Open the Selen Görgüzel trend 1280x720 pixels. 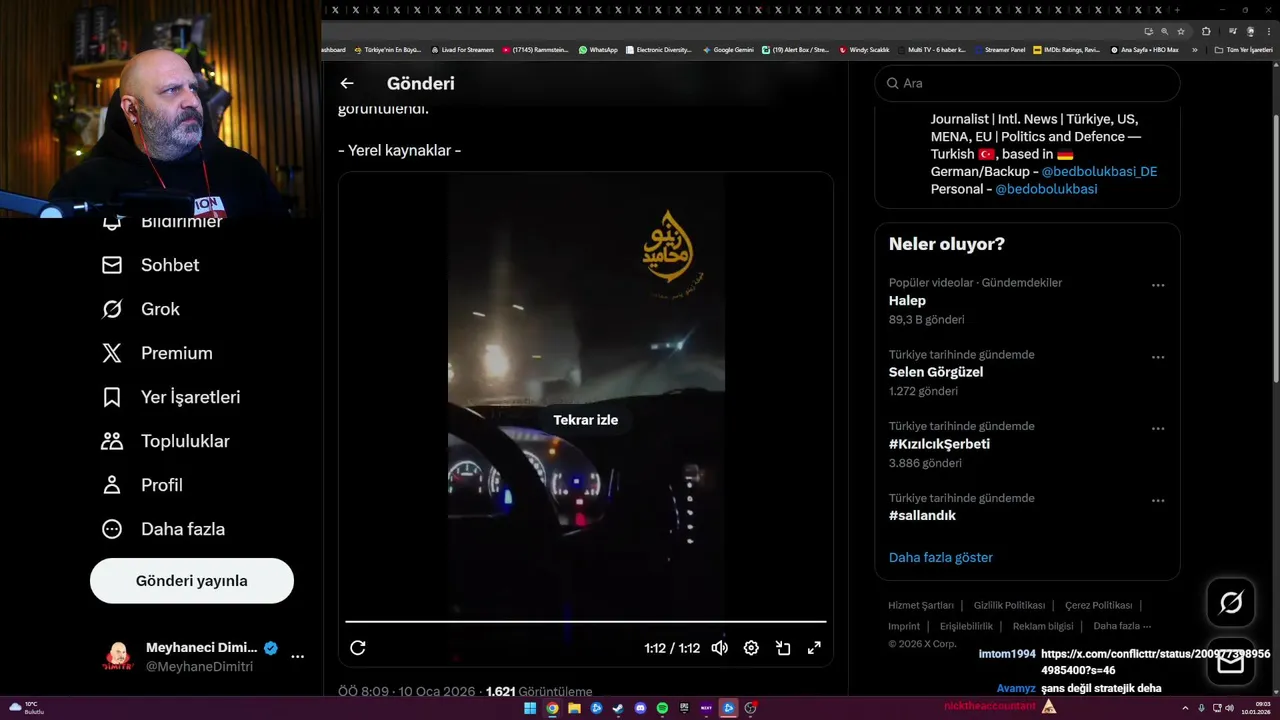click(x=936, y=372)
